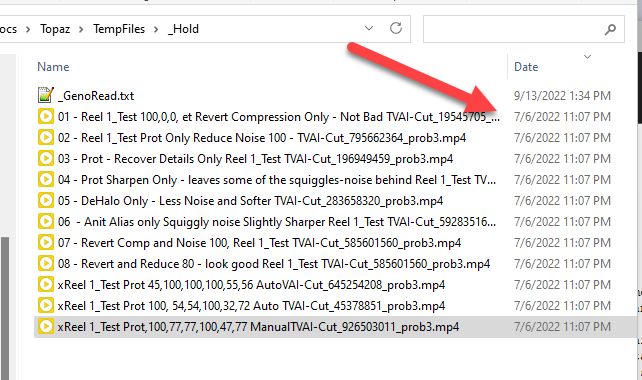642x380 pixels.
Task: Select 02 - Reel 1_Test Prot Only Reduce Noise 100 file
Action: [x=262, y=138]
